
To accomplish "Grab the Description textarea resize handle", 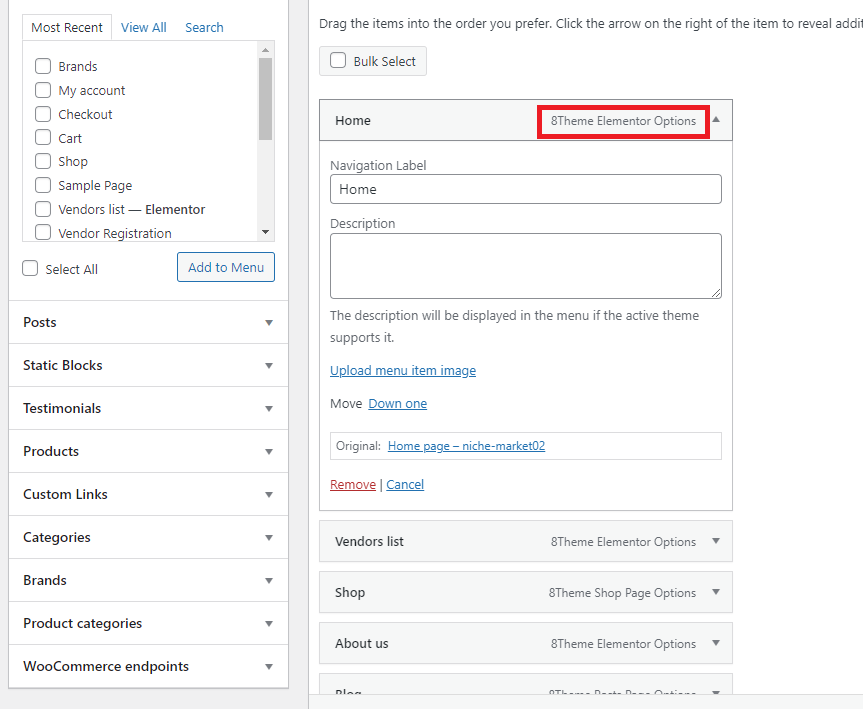I will (x=716, y=293).
